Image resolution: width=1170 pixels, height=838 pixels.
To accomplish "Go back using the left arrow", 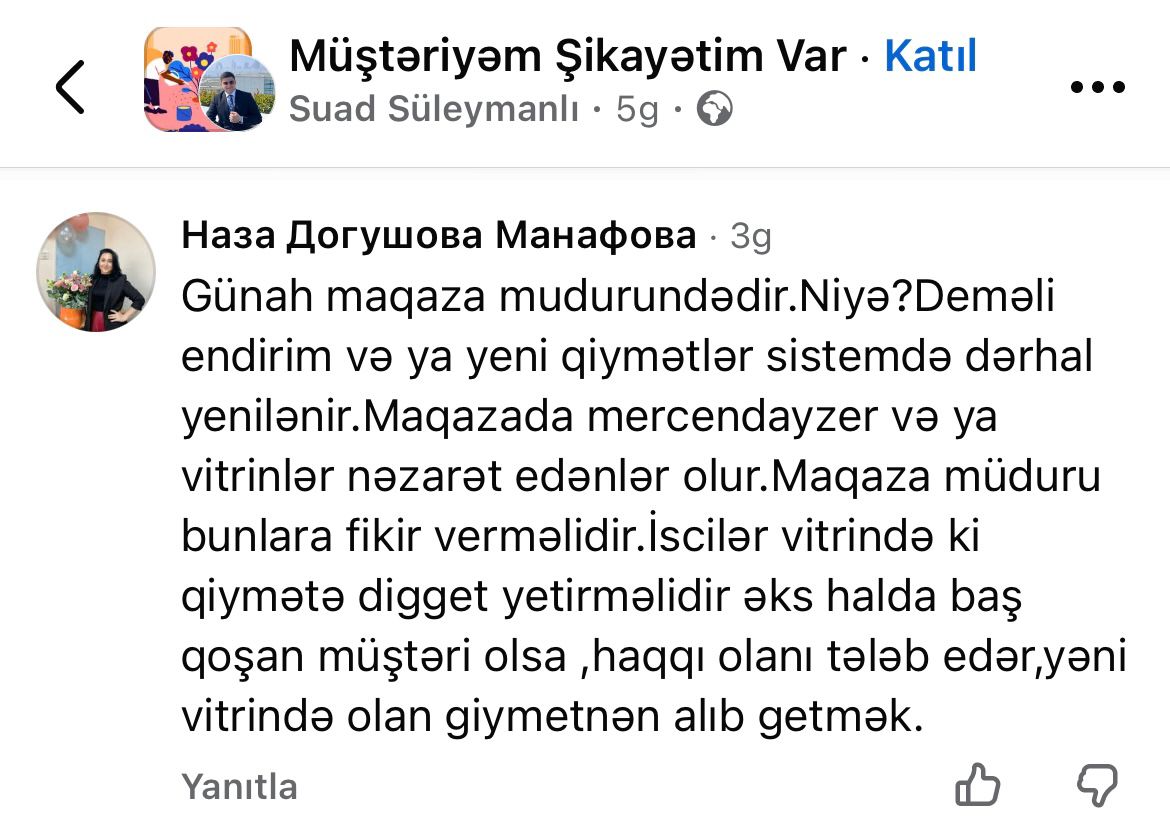I will coord(70,87).
